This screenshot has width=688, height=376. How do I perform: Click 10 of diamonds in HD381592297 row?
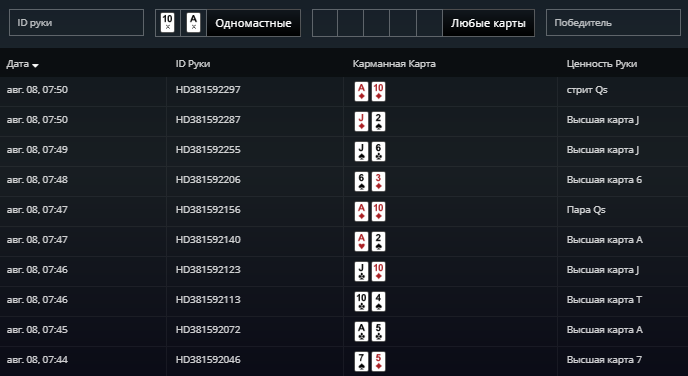(378, 92)
